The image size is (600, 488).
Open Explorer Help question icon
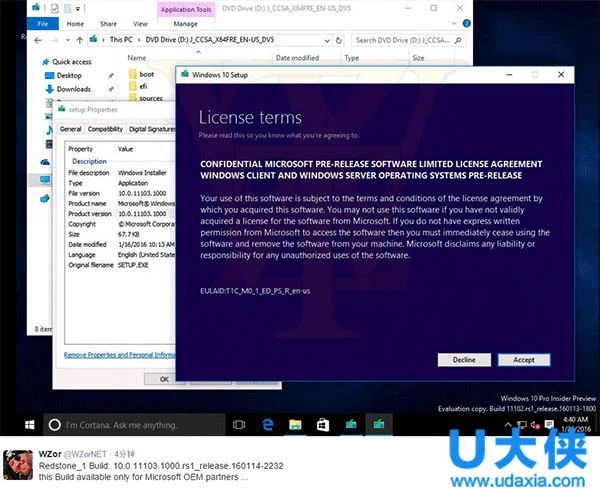click(x=466, y=23)
